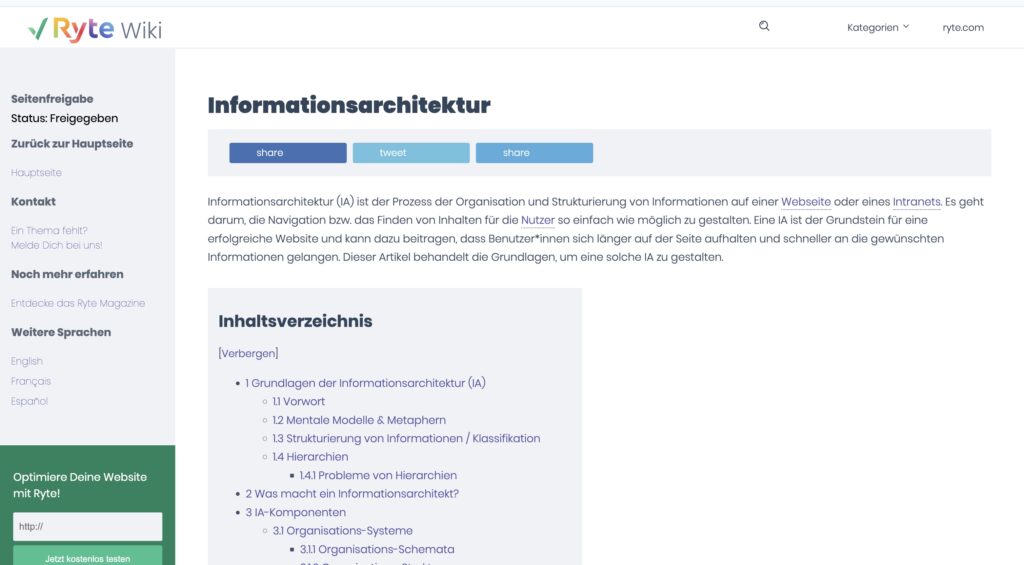Jump to 2 Was macht ein Informationsarchitekt?

pyautogui.click(x=352, y=494)
